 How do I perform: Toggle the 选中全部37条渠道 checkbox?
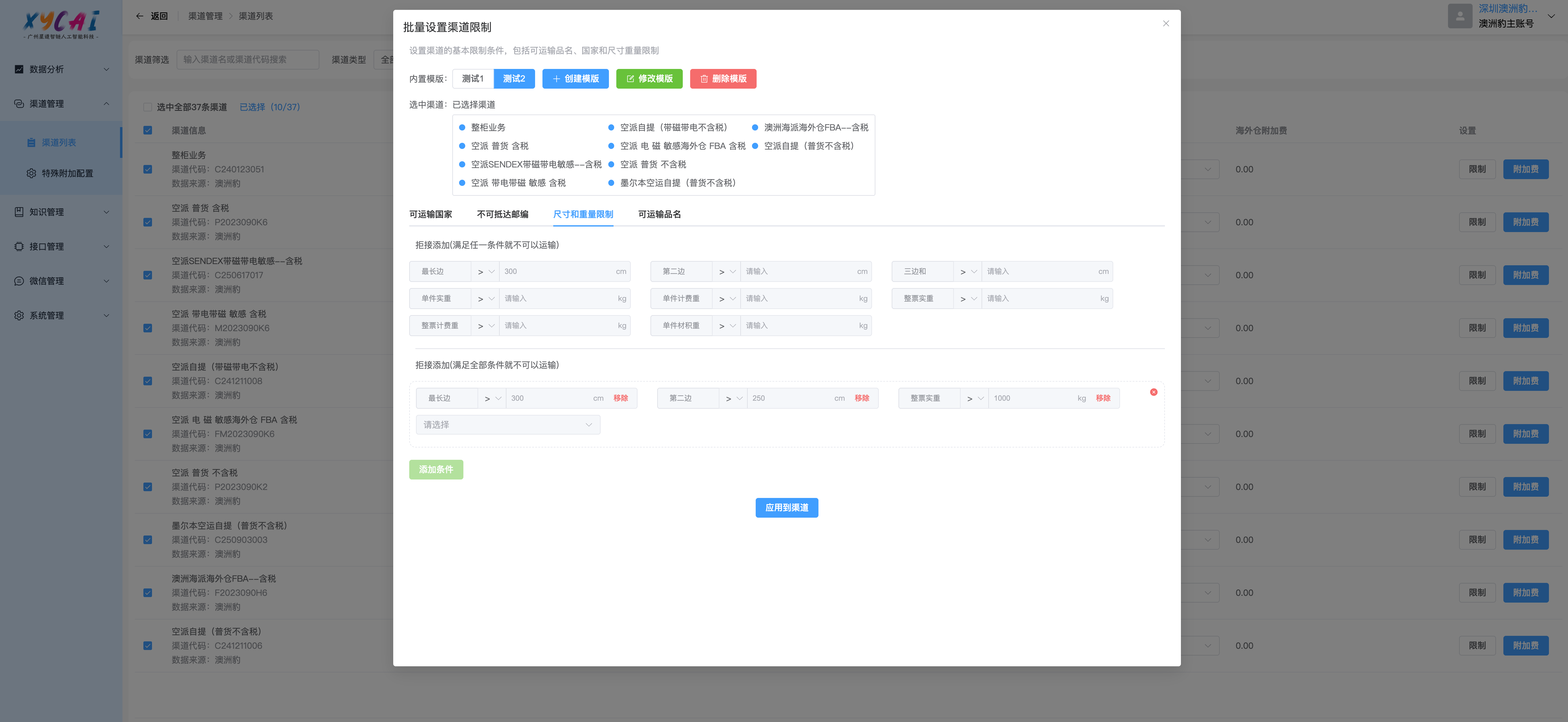[x=147, y=107]
